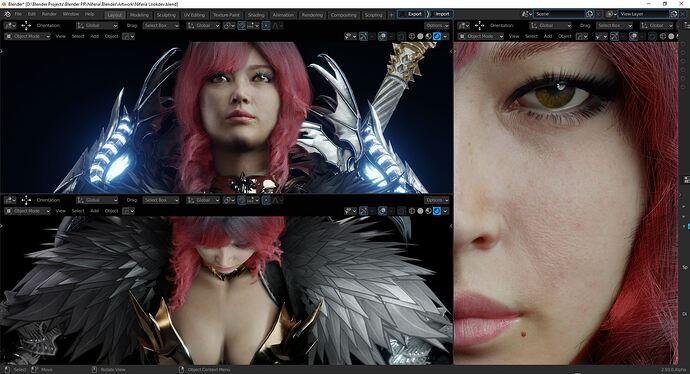The image size is (690, 374).
Task: Toggle overlays in right viewport
Action: [x=634, y=36]
